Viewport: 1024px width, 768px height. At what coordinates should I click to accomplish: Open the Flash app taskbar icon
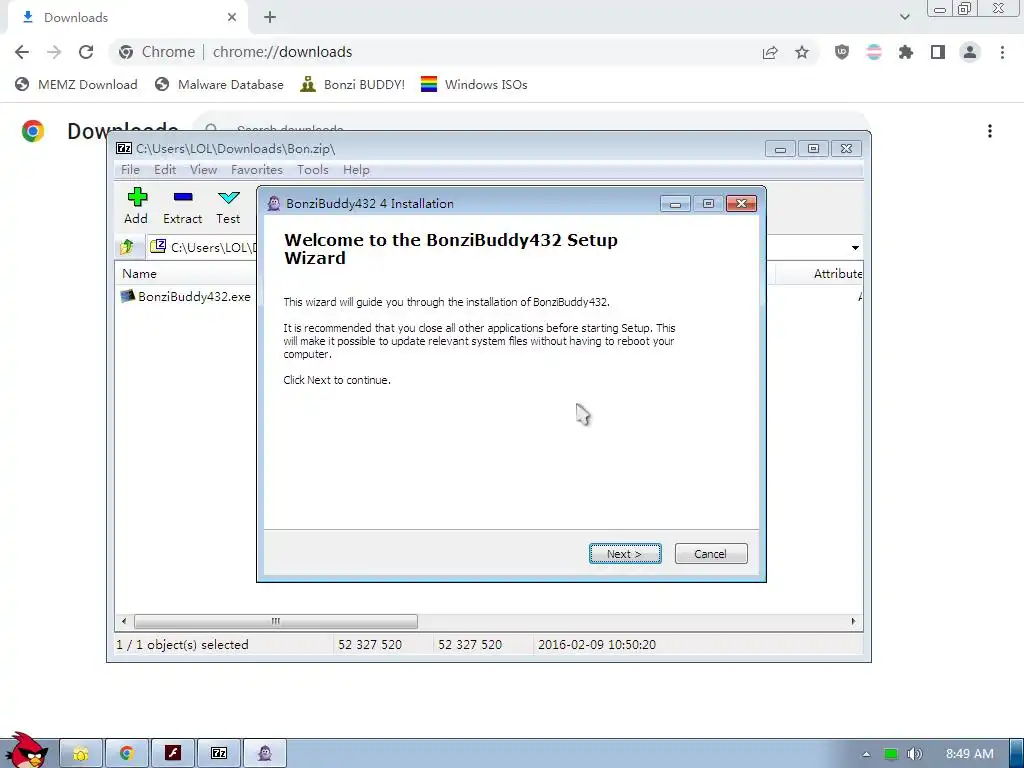(x=172, y=753)
